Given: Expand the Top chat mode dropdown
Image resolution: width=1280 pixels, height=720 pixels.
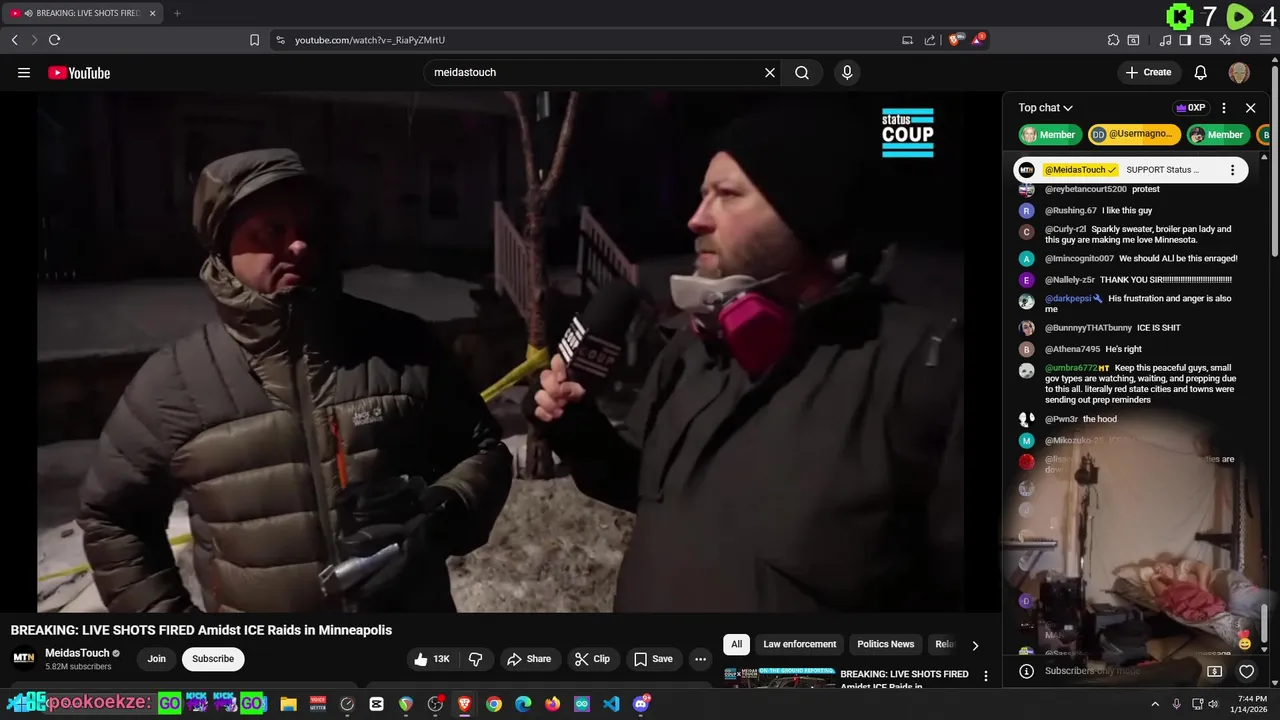Looking at the screenshot, I should [x=1045, y=108].
